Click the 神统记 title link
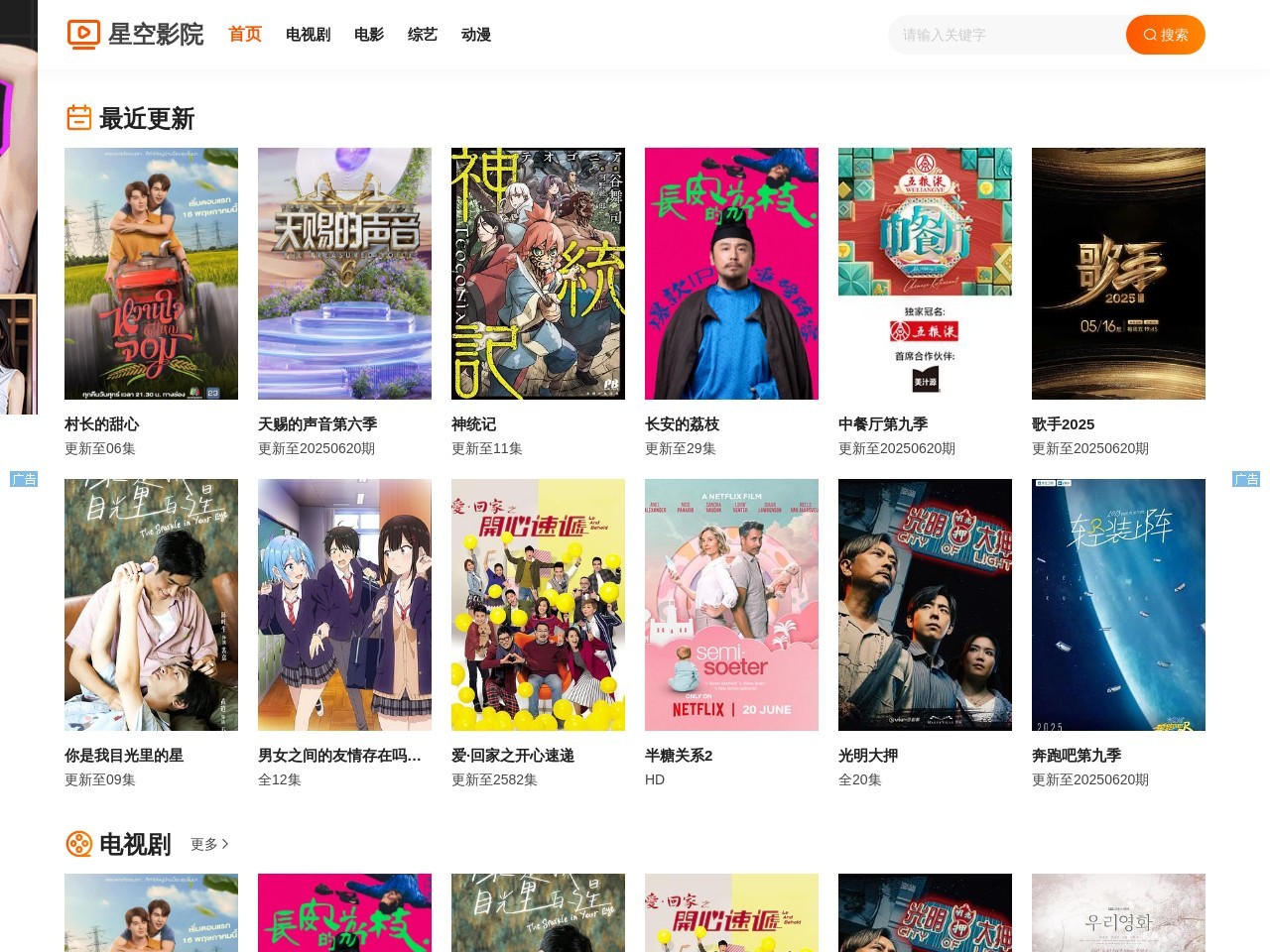1270x952 pixels. tap(473, 424)
